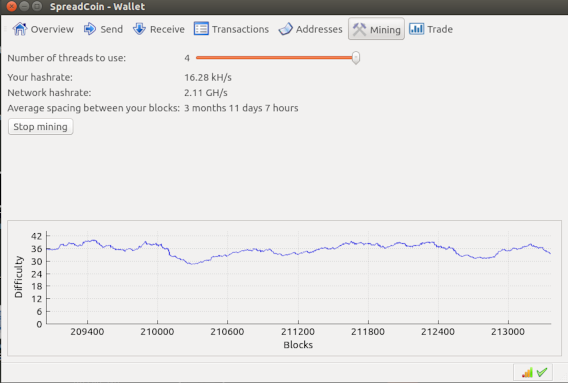
Task: Click the 'Difficulty' axis title
Action: (x=18, y=277)
